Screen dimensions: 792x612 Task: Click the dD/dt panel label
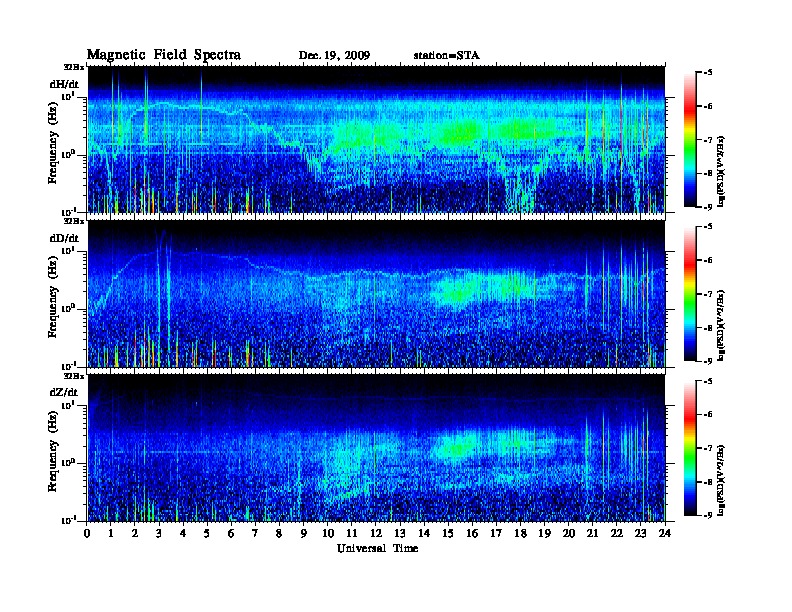tap(64, 238)
